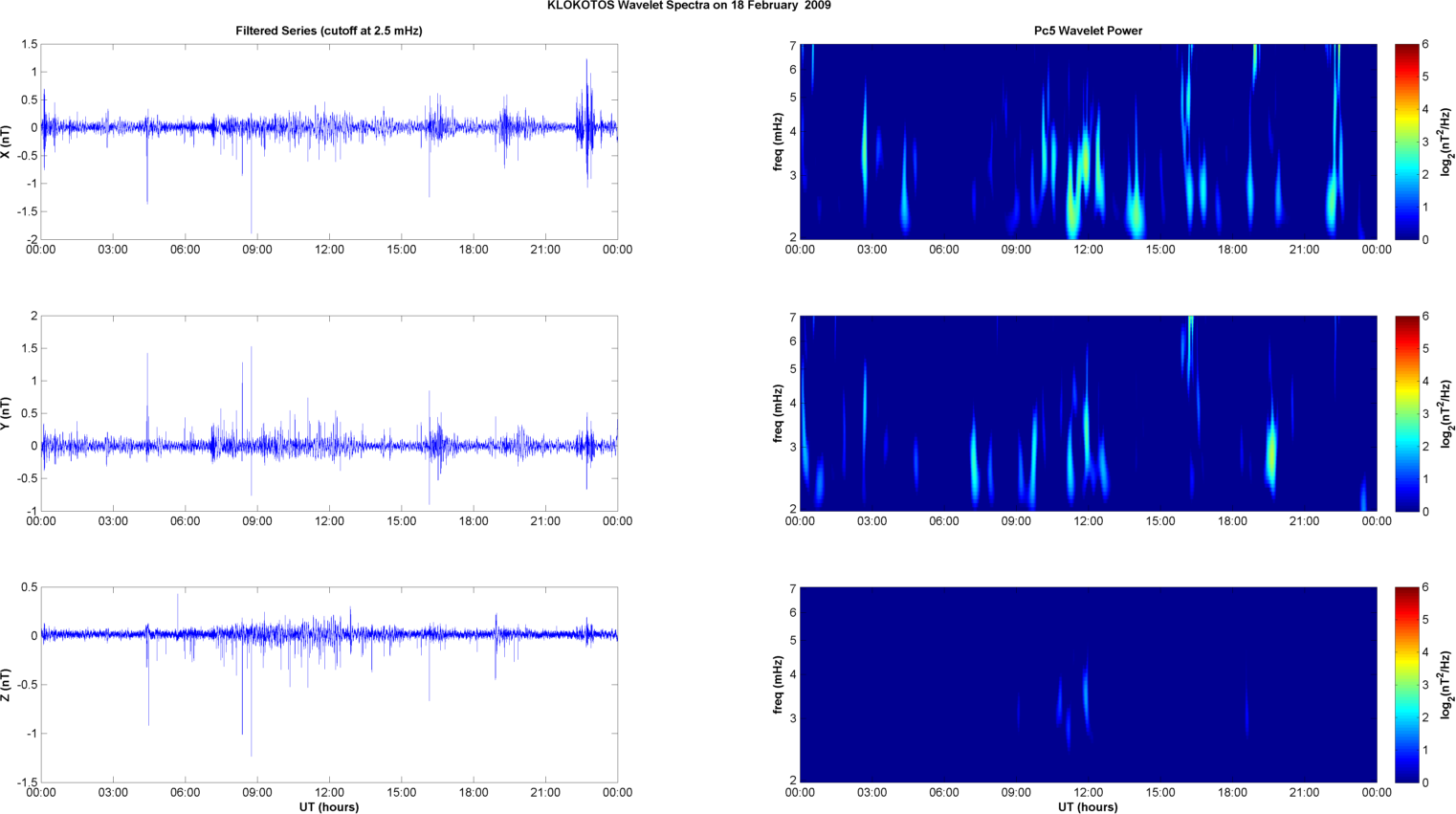Click 'log2(nT²/Hz)' label beside top color bar
Screen dimensions: 1456x814
pyautogui.click(x=1448, y=142)
